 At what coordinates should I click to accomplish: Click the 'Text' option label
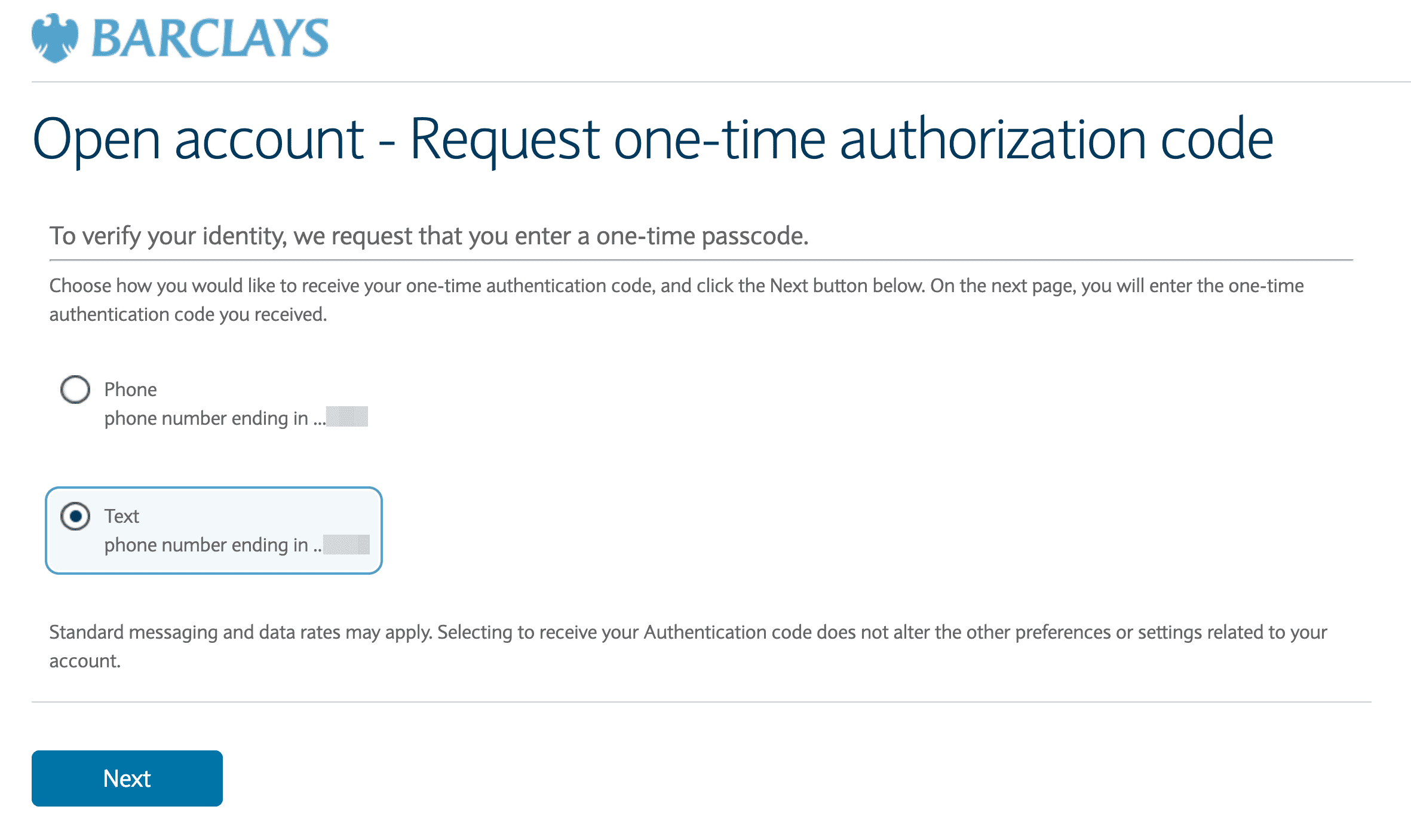(x=121, y=516)
